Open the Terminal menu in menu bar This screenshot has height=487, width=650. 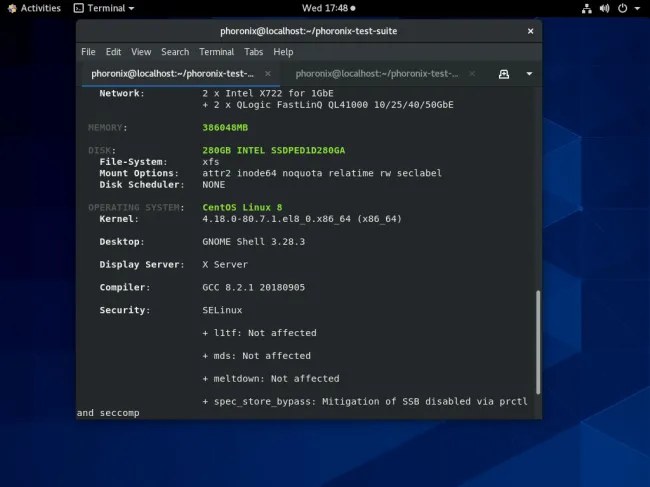pyautogui.click(x=216, y=52)
